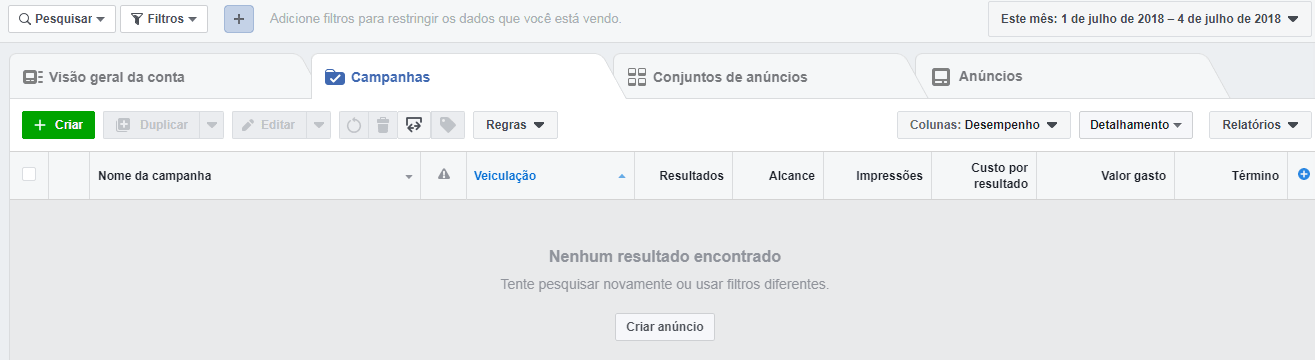The width and height of the screenshot is (1315, 360).
Task: Click the Criar anúncio button
Action: pos(665,327)
